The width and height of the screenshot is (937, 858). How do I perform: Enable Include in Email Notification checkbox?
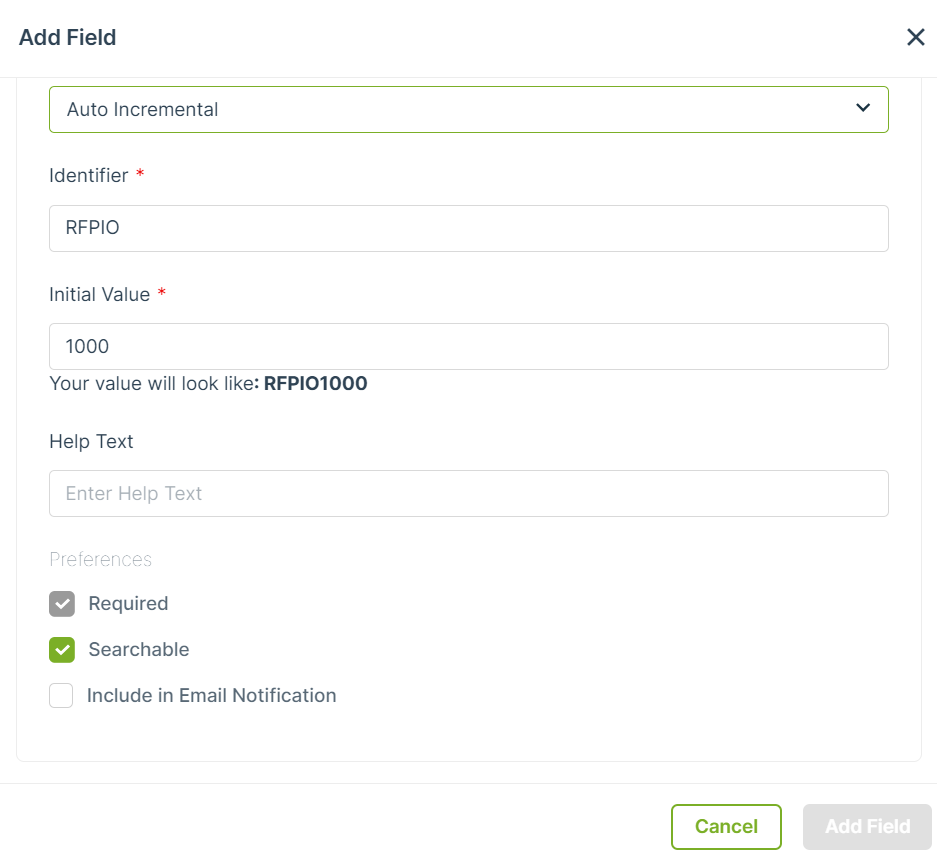(x=61, y=695)
